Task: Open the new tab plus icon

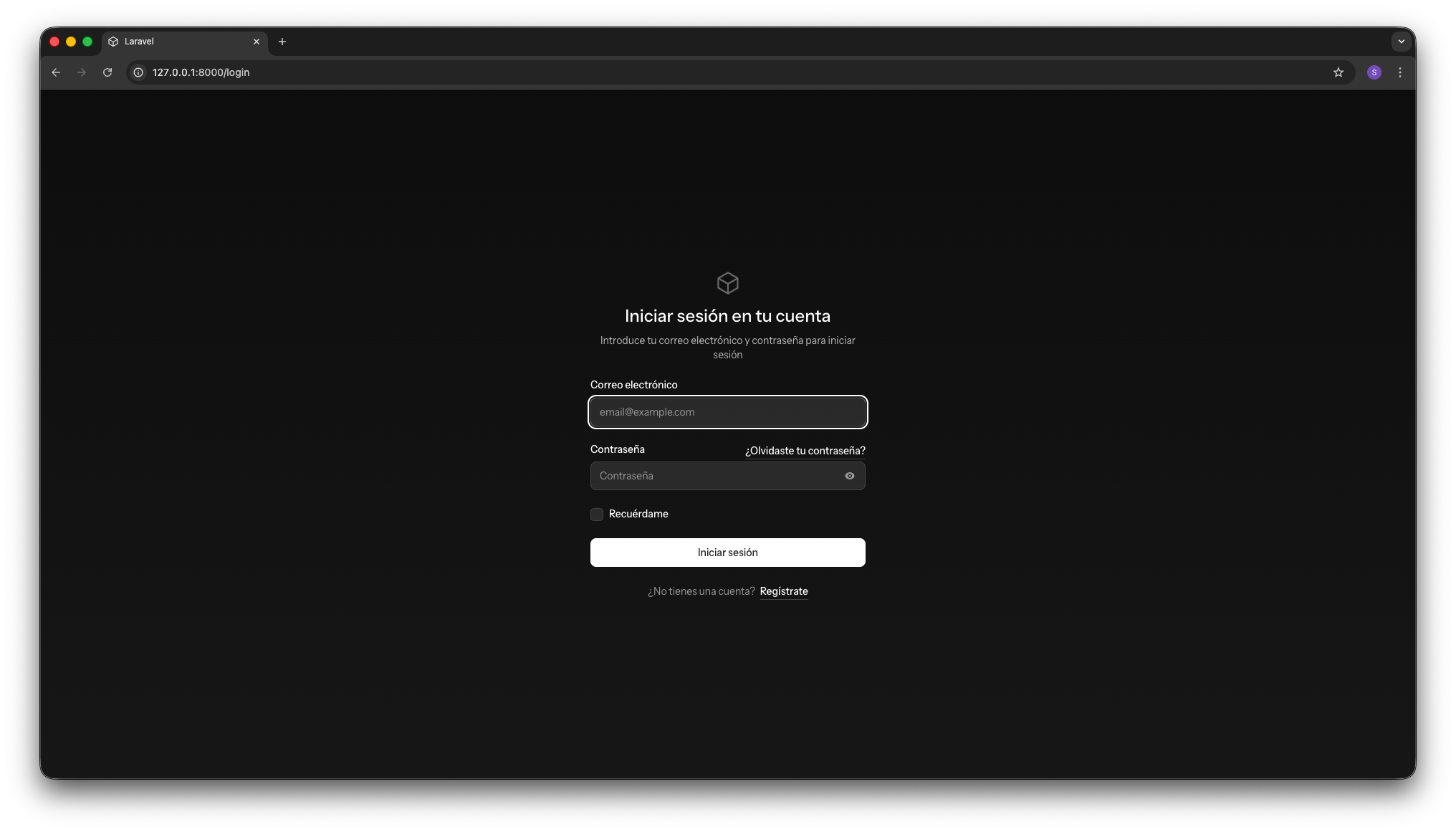Action: pyautogui.click(x=282, y=42)
